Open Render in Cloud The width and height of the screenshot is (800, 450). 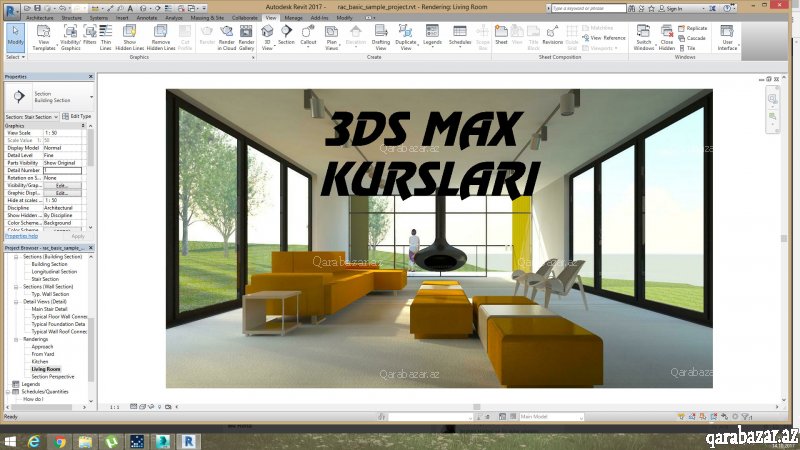227,38
